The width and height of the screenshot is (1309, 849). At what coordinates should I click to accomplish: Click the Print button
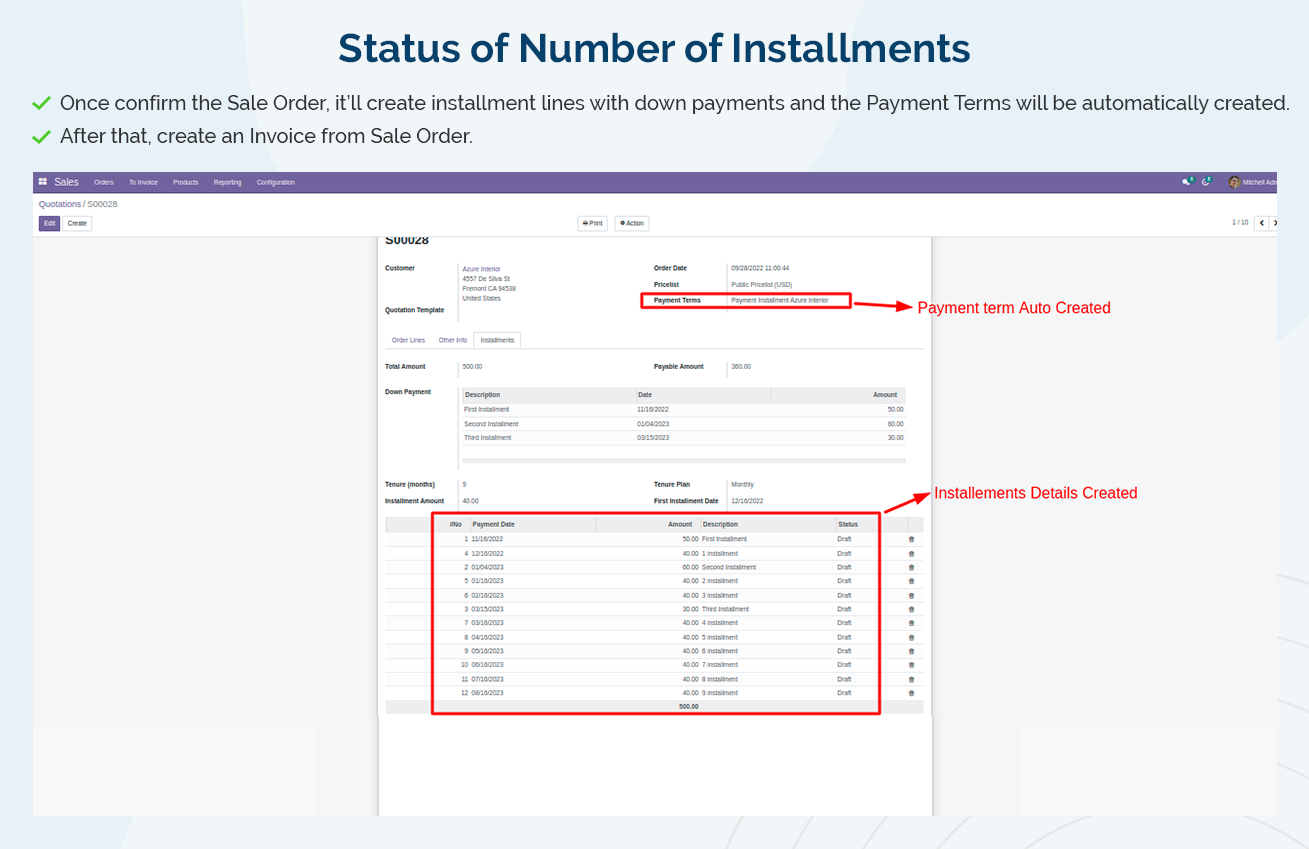coord(593,223)
